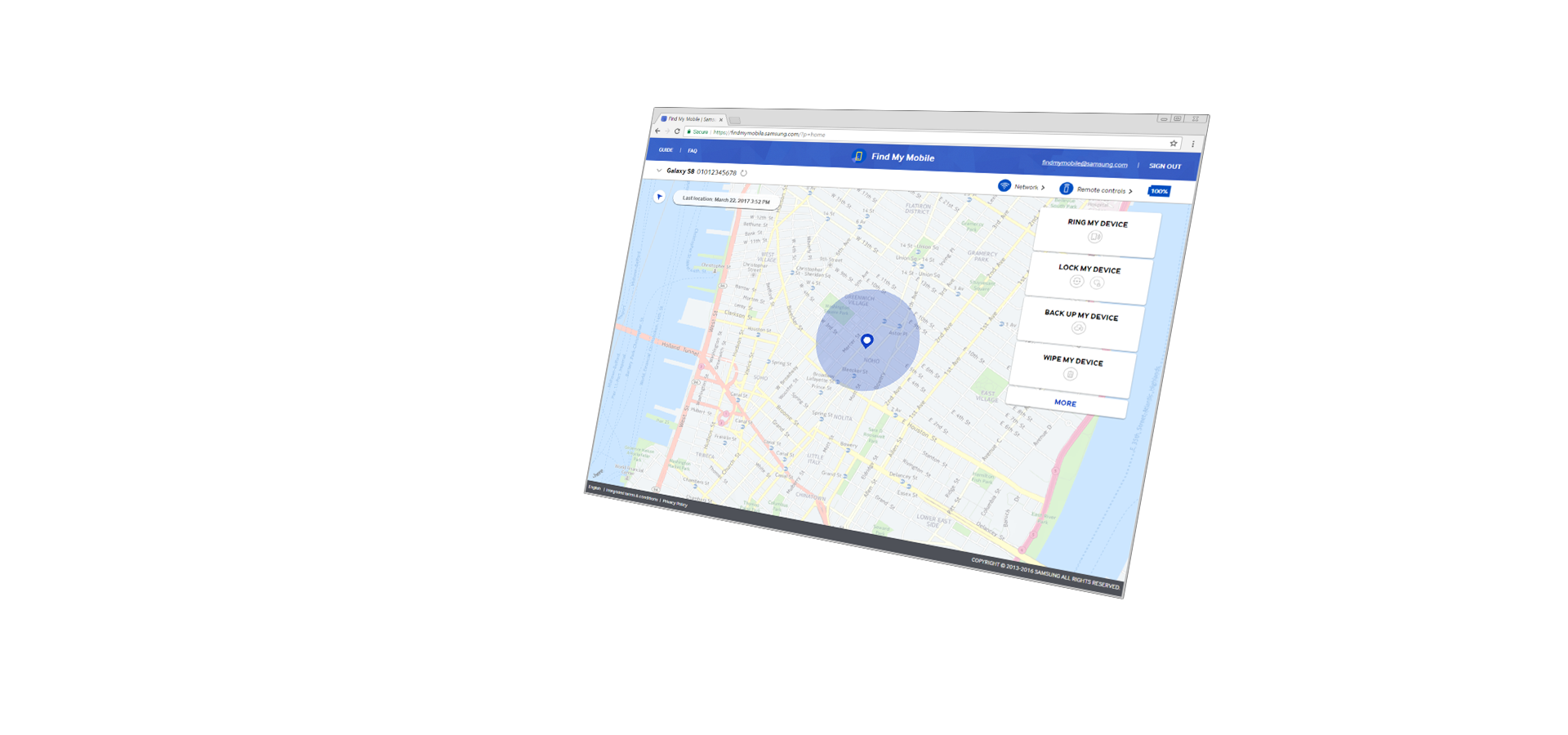Select the Wipe My Device card title
Image resolution: width=1568 pixels, height=735 pixels.
pos(1073,360)
